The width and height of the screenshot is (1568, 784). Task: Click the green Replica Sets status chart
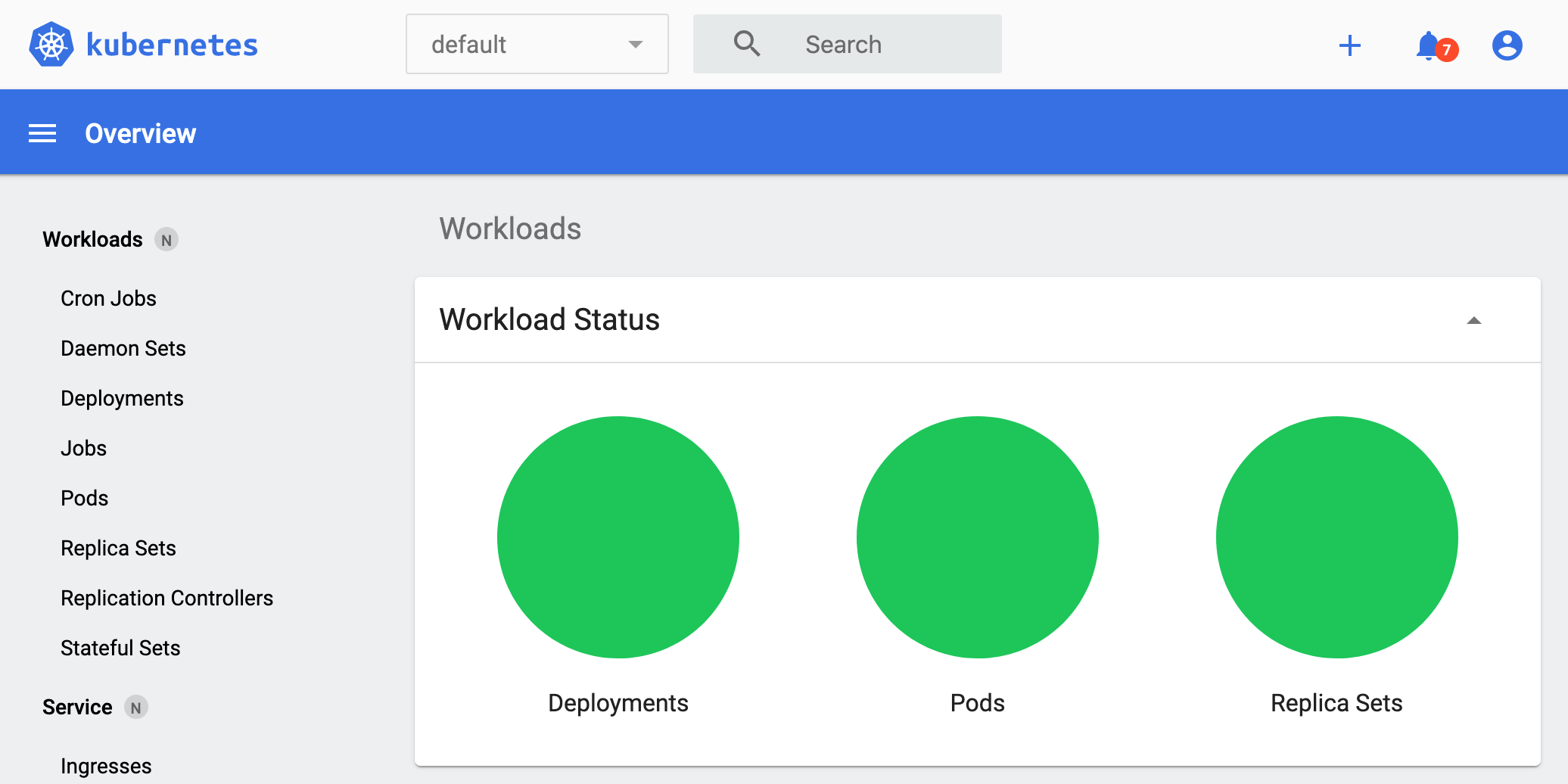point(1336,537)
